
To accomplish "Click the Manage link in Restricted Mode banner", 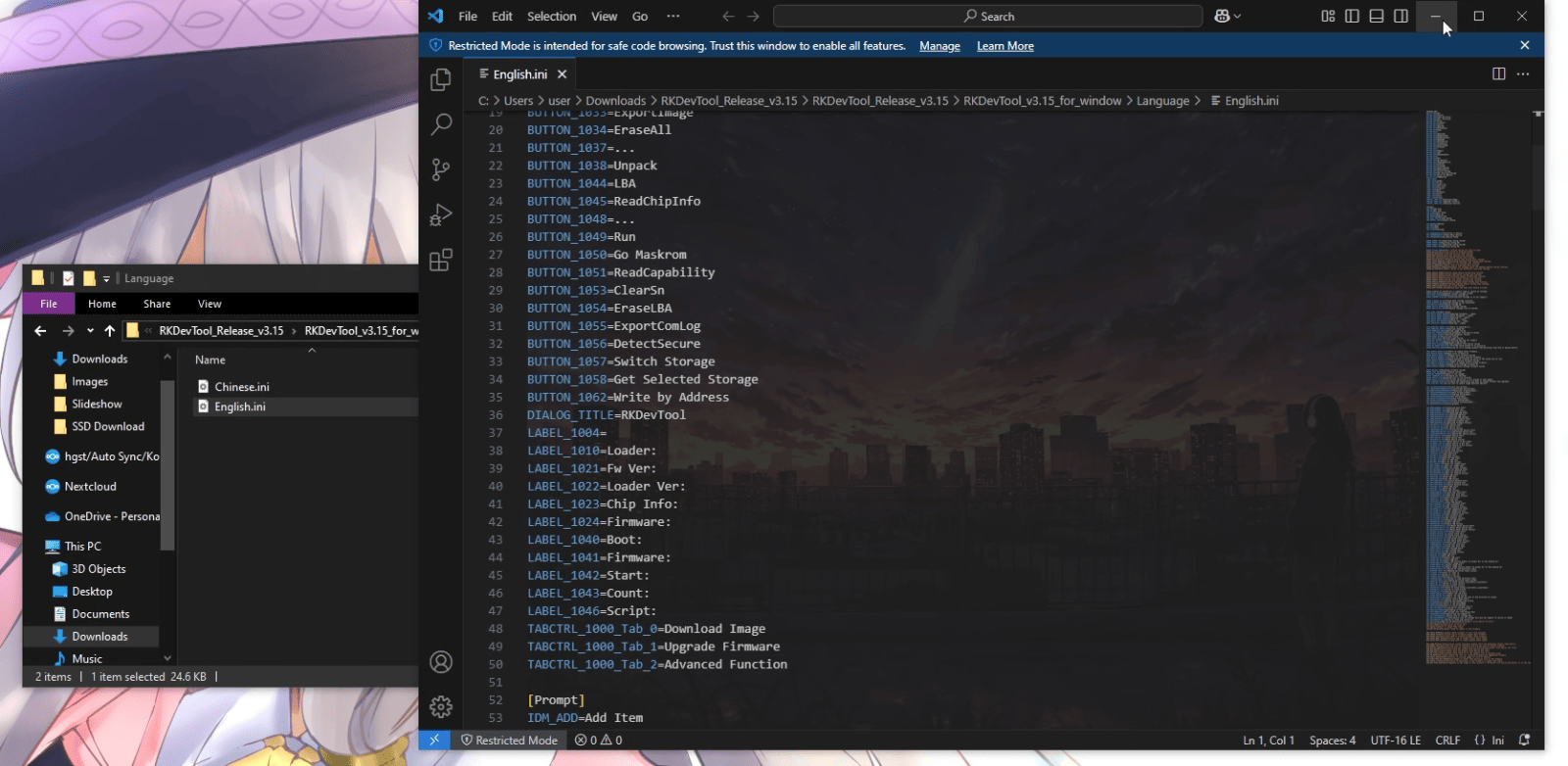I will pos(939,46).
